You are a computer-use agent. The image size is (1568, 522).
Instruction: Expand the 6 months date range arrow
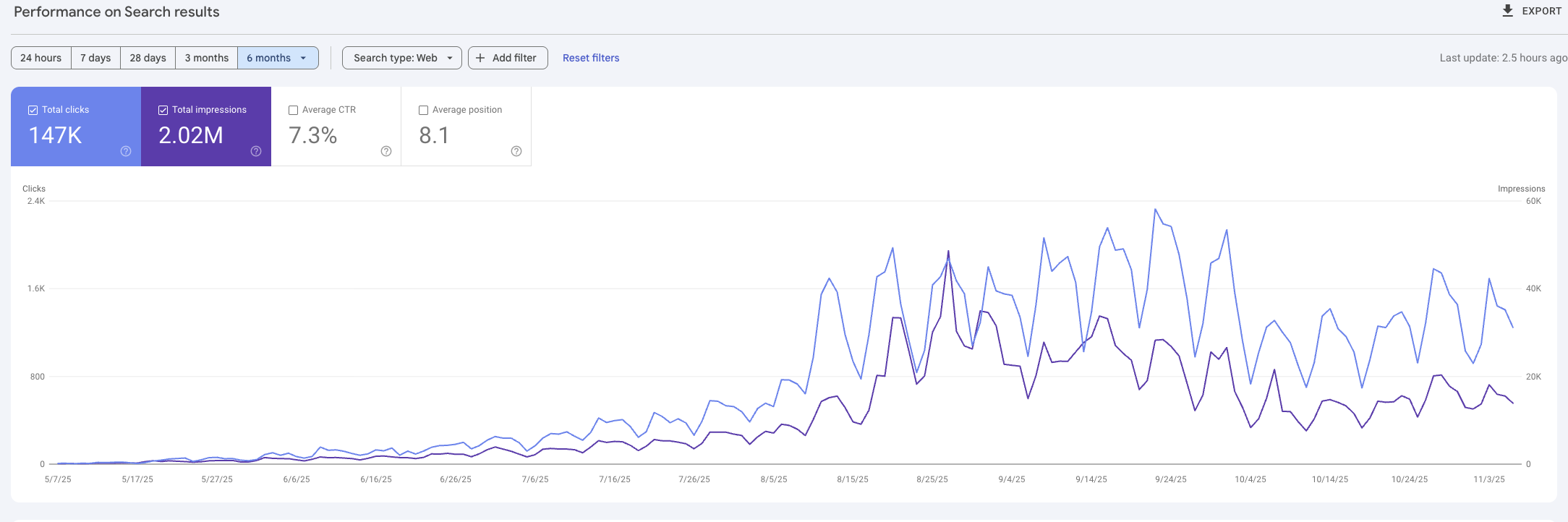click(x=304, y=58)
